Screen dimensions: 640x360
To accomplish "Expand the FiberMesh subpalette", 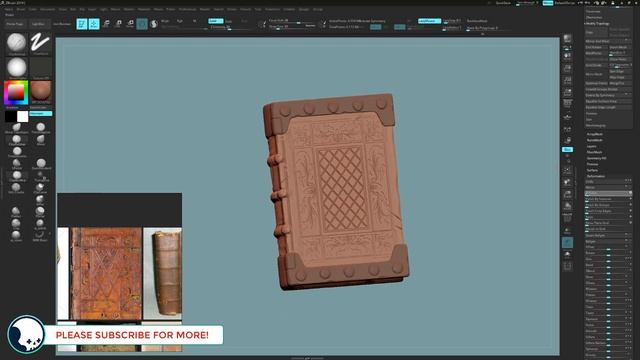I will (594, 152).
